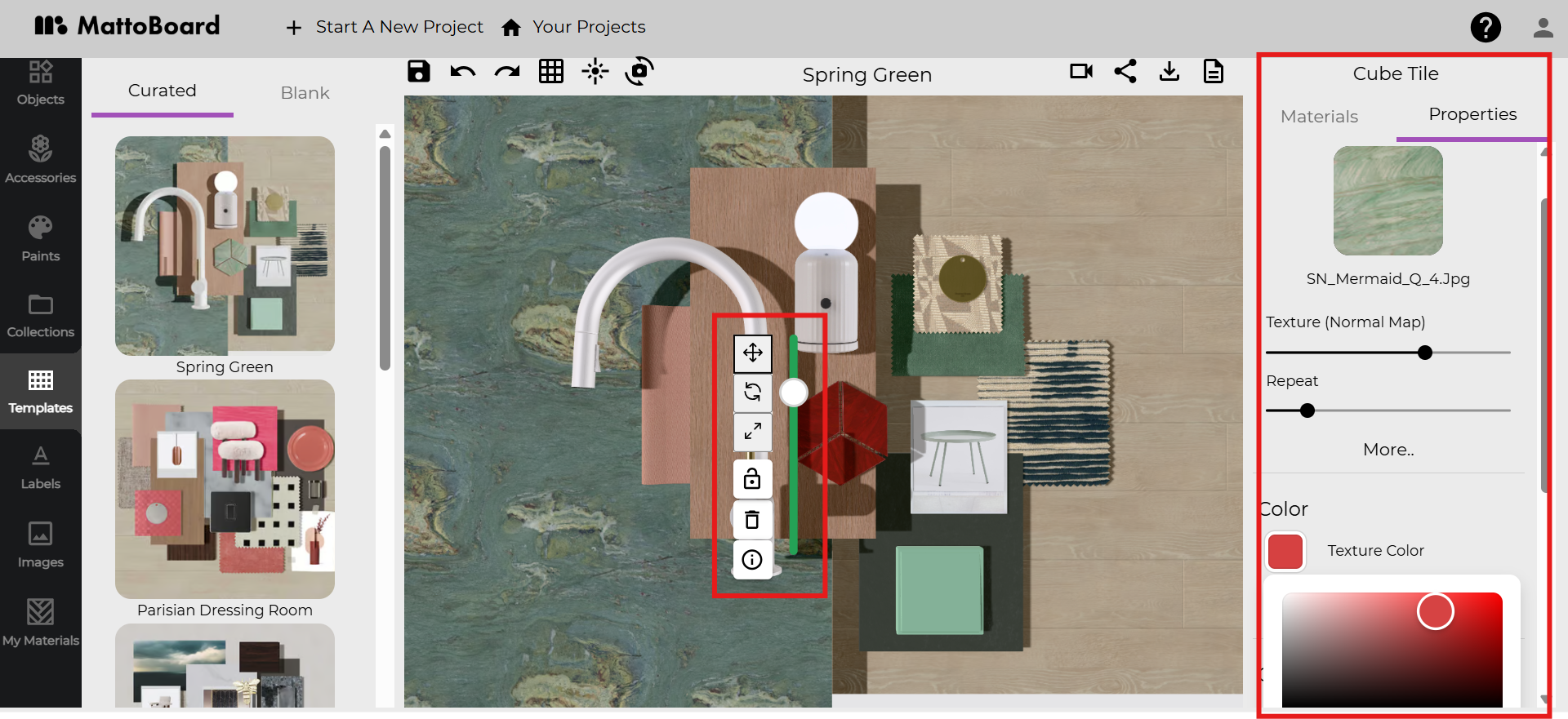Viewport: 1568px width, 719px height.
Task: Open the user account icon
Action: click(1543, 28)
